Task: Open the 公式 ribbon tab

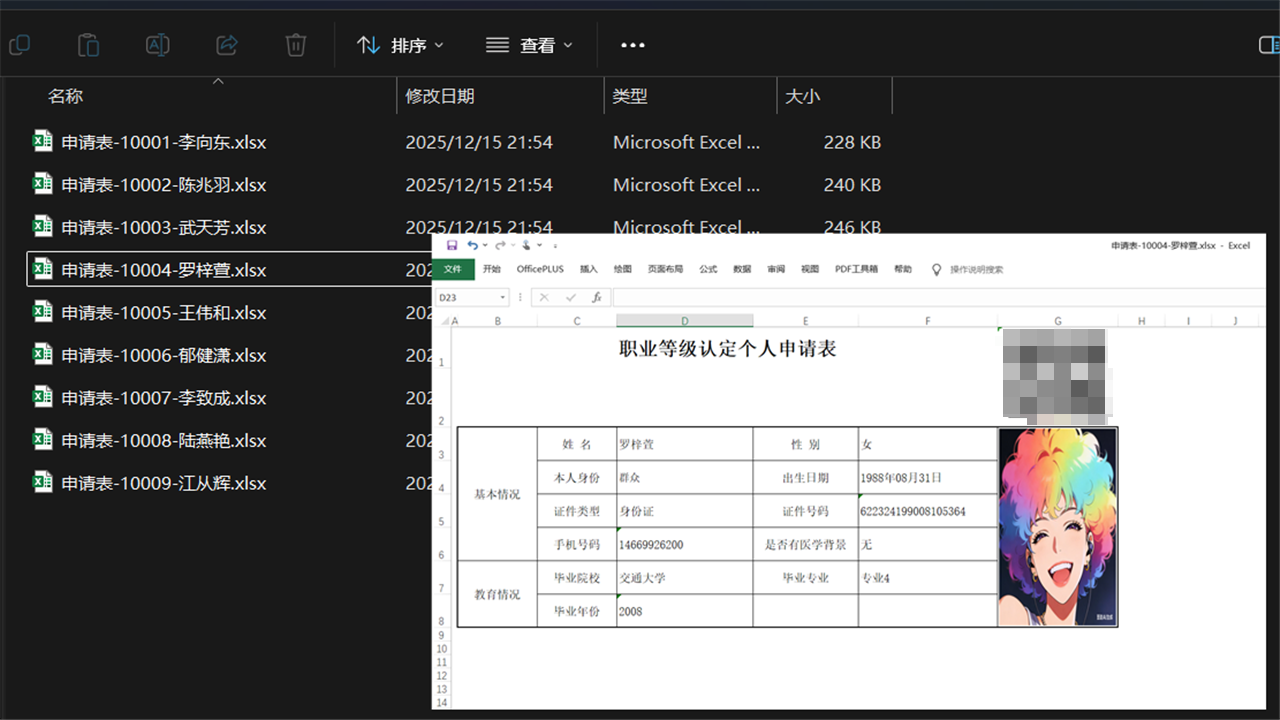Action: click(x=708, y=269)
